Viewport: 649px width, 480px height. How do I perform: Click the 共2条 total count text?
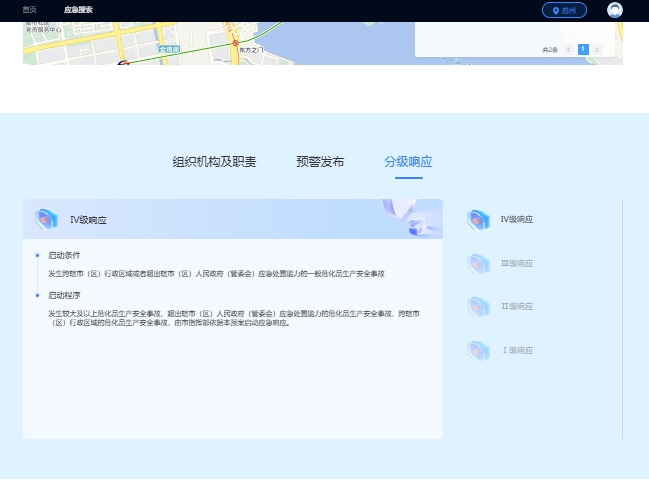tap(550, 50)
